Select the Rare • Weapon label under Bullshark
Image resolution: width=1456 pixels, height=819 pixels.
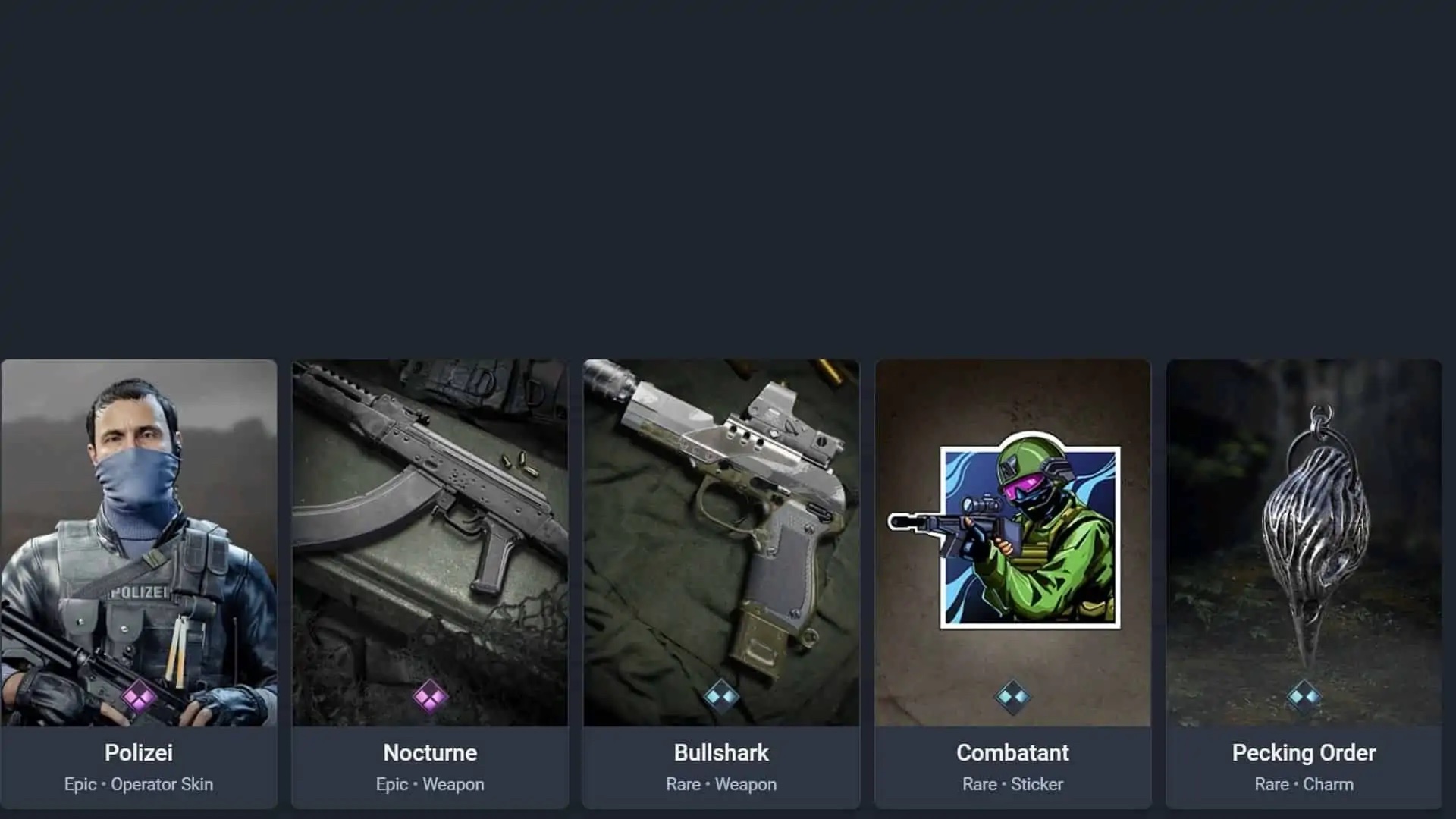(721, 784)
